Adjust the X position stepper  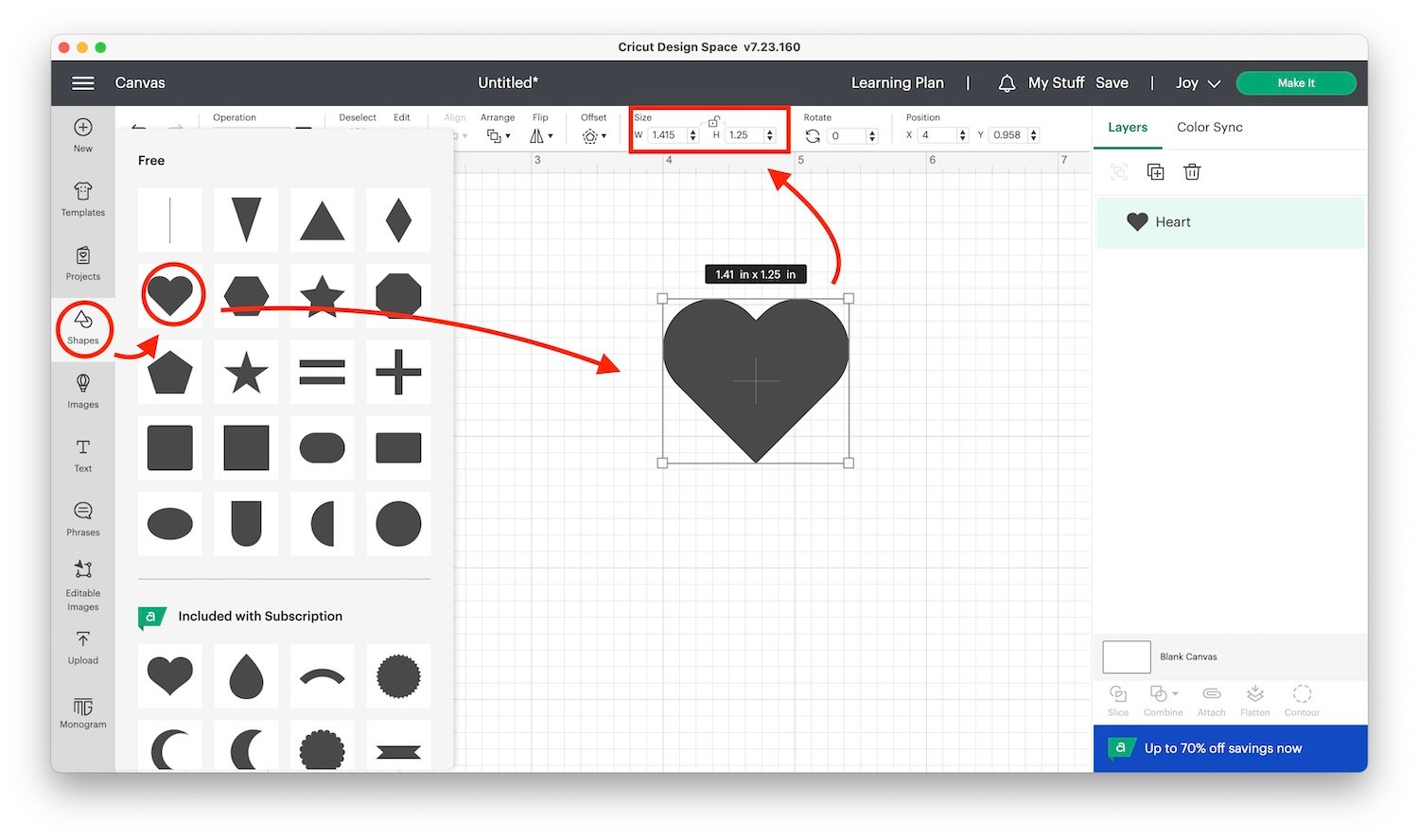pyautogui.click(x=962, y=136)
